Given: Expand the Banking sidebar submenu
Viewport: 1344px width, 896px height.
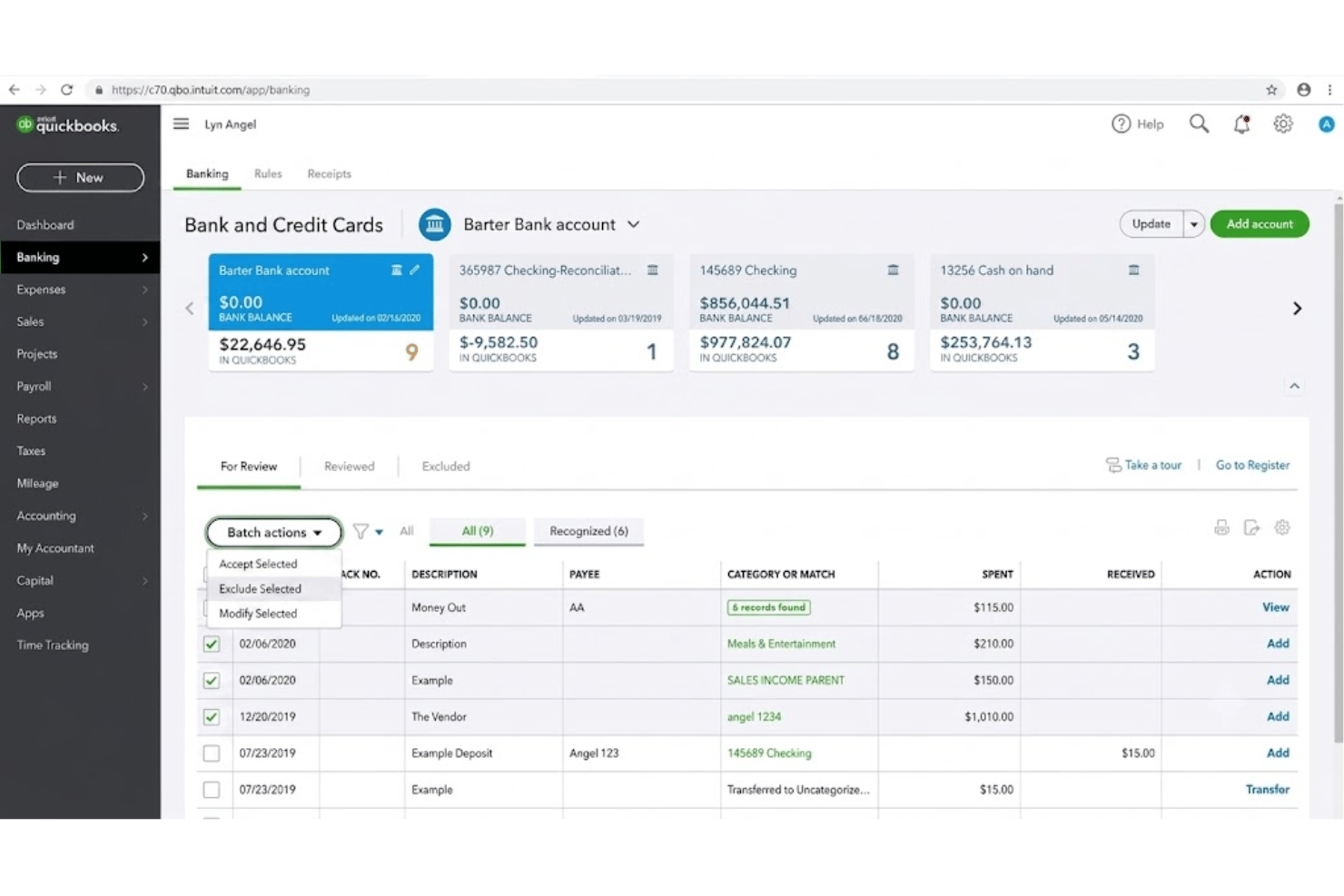Looking at the screenshot, I should (145, 258).
